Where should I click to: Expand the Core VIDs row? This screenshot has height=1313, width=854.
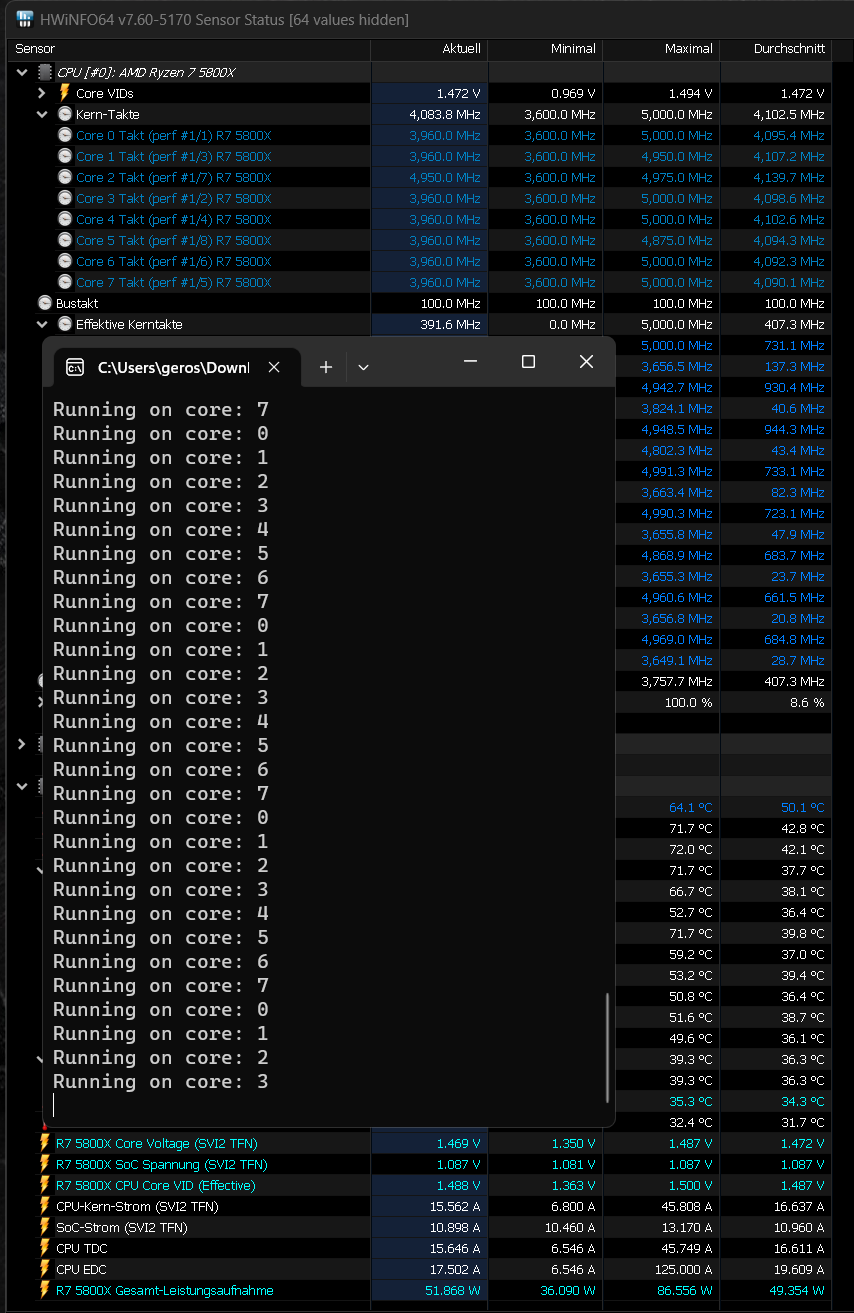coord(41,93)
